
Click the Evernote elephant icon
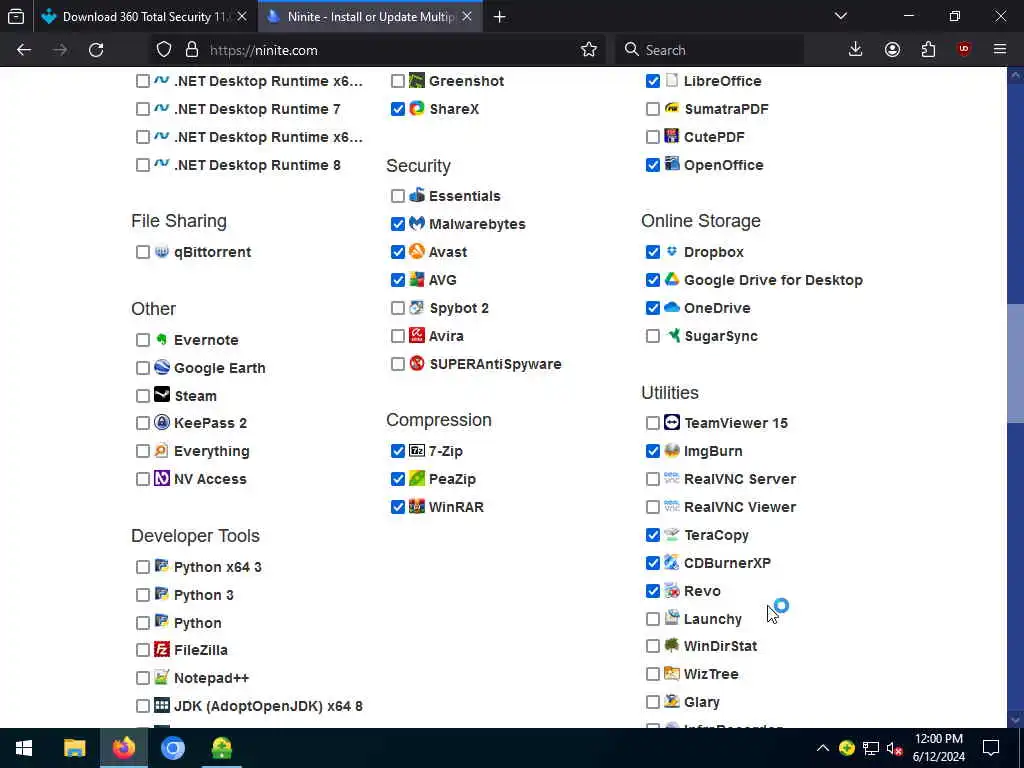(161, 340)
